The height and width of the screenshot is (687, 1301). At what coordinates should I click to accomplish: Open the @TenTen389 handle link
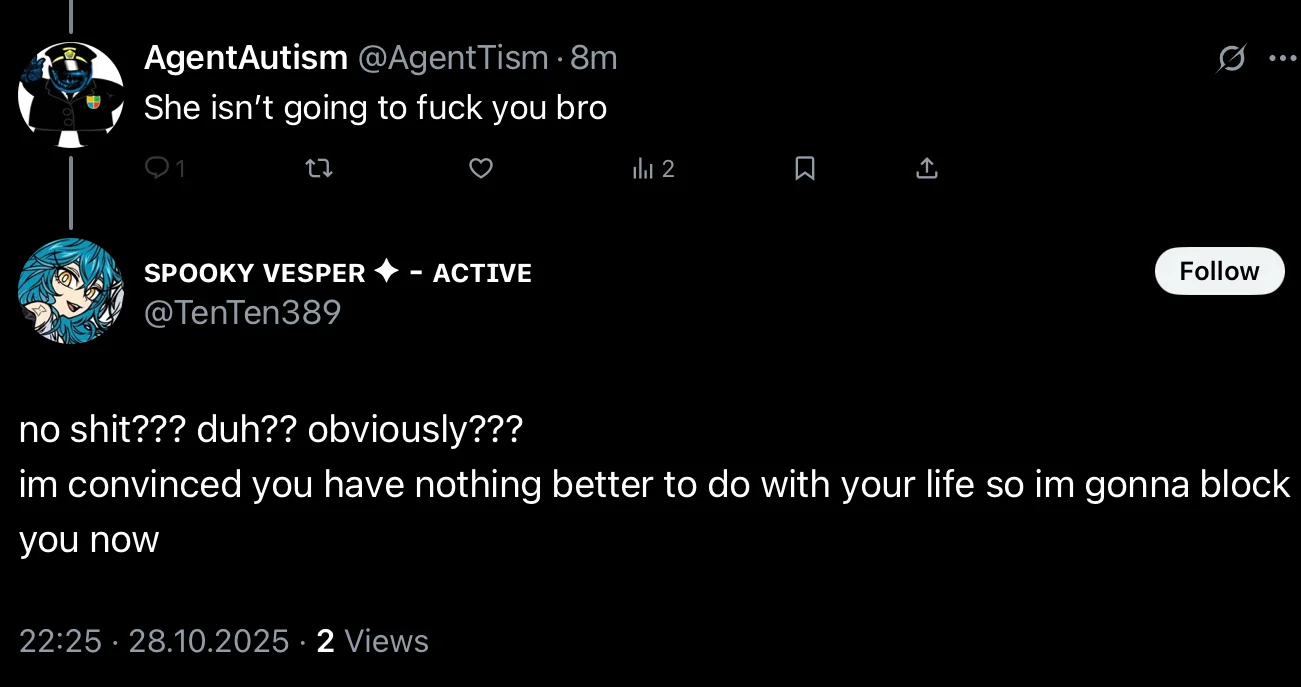[x=243, y=313]
